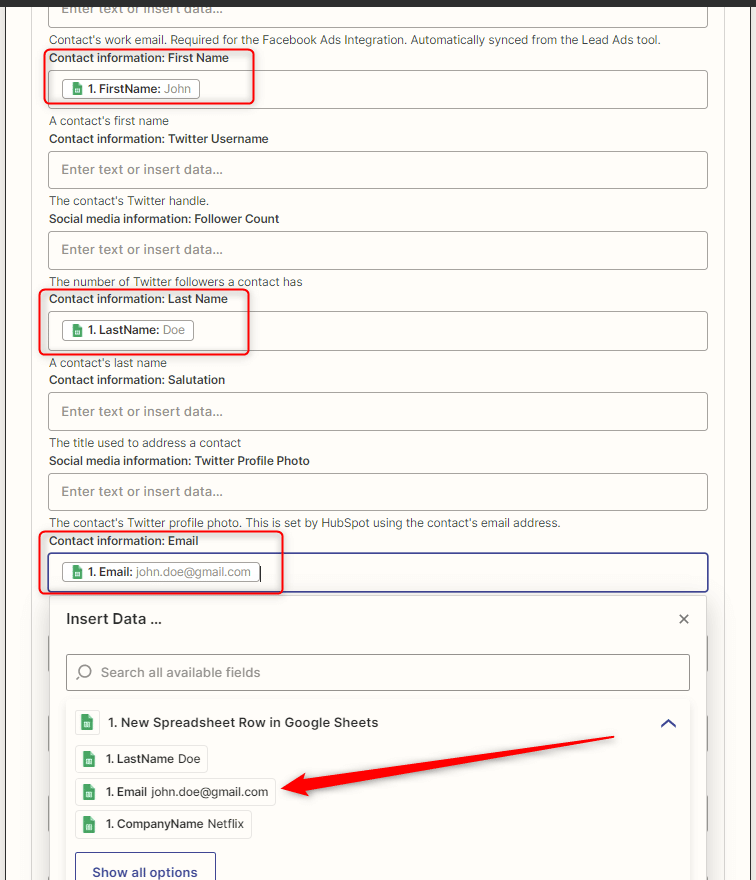Choose CompanyName Netflix data option
Viewport: 756px width, 880px height.
click(163, 824)
